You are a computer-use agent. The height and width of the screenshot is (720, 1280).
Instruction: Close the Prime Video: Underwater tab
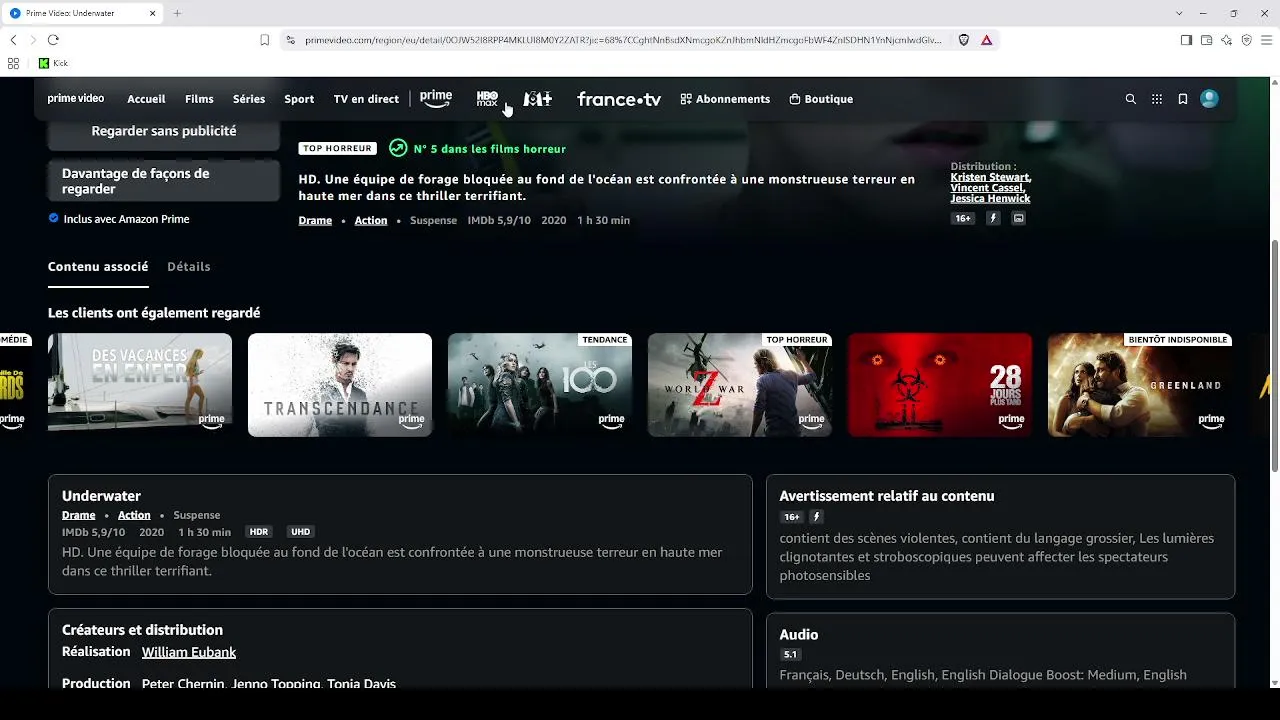[x=152, y=13]
